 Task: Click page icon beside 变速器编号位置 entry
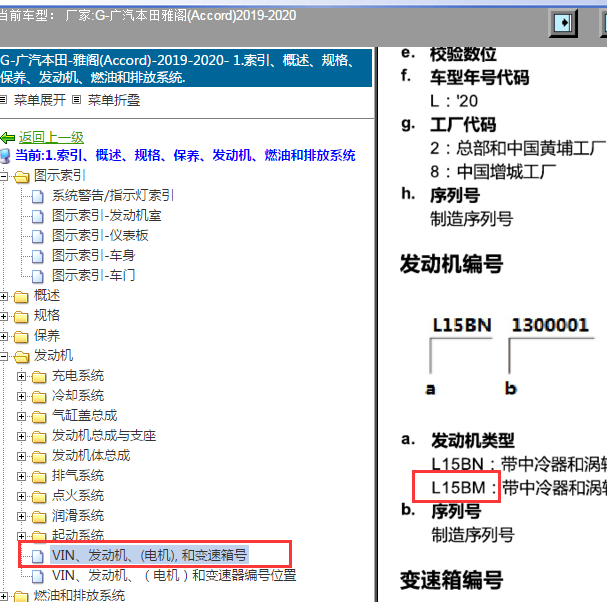pos(38,576)
